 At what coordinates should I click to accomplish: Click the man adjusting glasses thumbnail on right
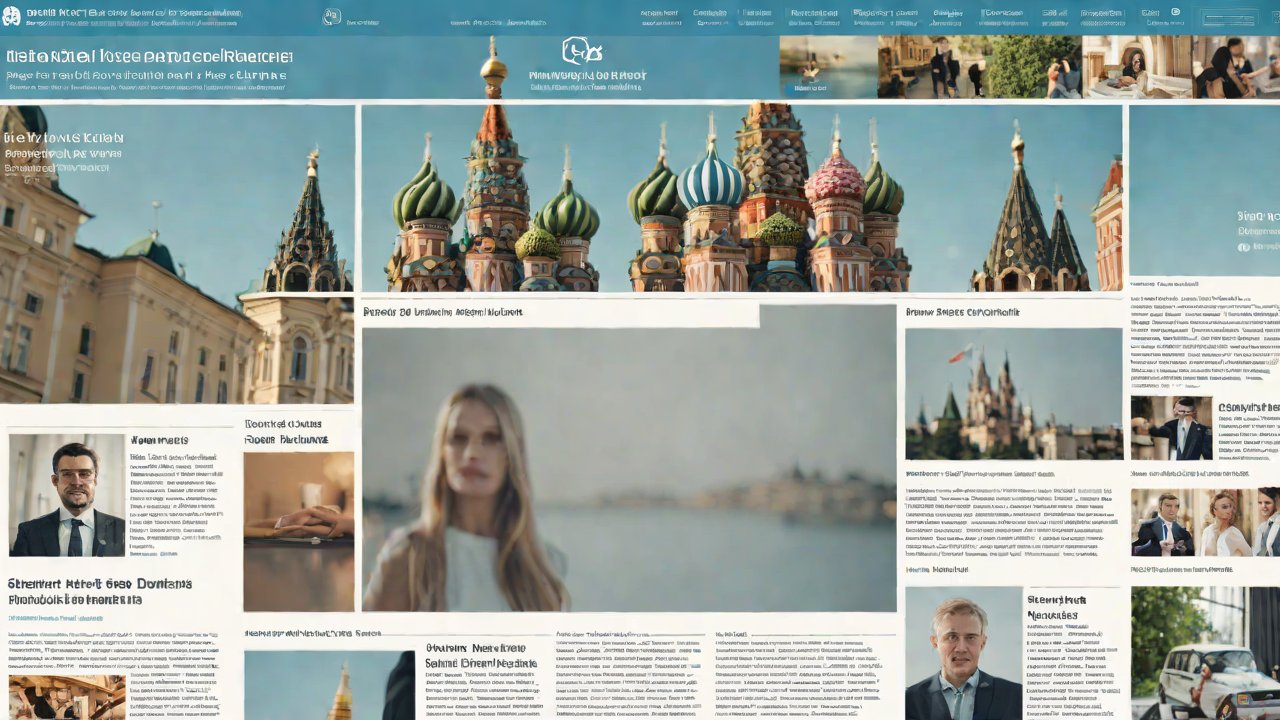(x=1171, y=427)
